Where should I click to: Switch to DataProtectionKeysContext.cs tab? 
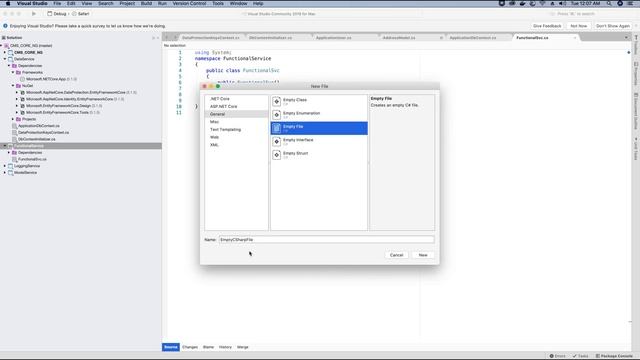click(211, 38)
